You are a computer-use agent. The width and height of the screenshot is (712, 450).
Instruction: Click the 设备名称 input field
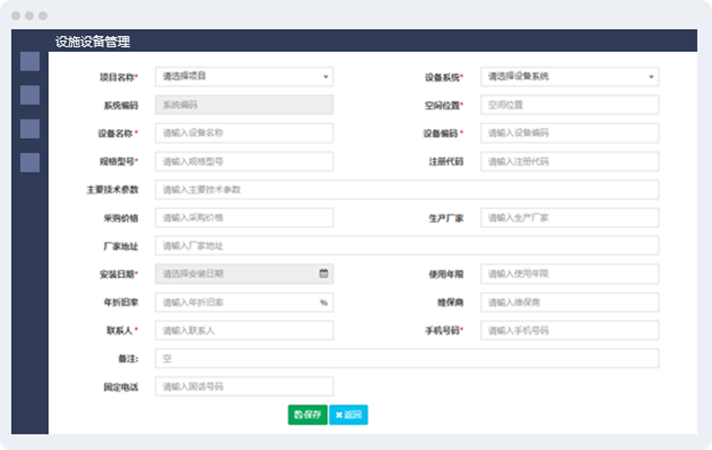coord(244,133)
